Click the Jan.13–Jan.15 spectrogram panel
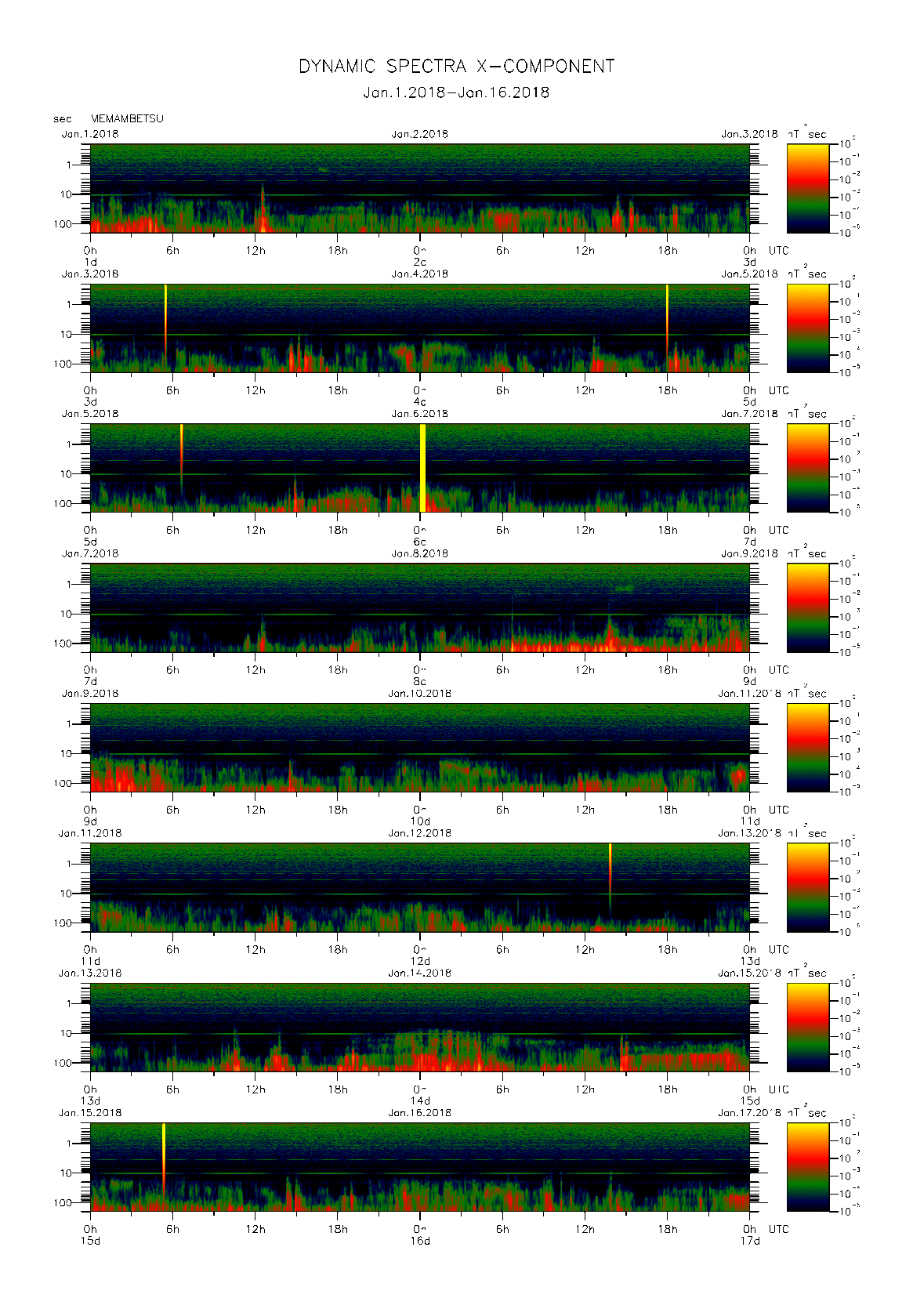The image size is (913, 1316). 420,1028
